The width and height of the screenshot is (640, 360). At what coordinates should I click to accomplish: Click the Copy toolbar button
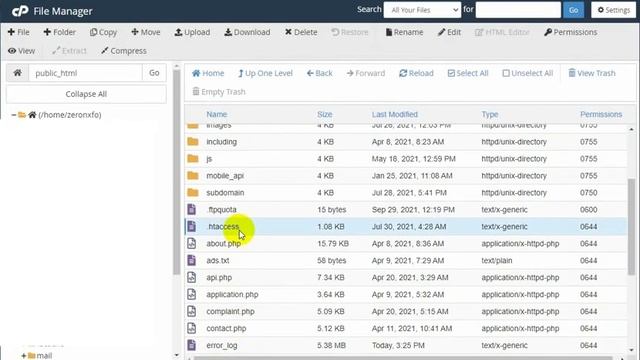[103, 32]
